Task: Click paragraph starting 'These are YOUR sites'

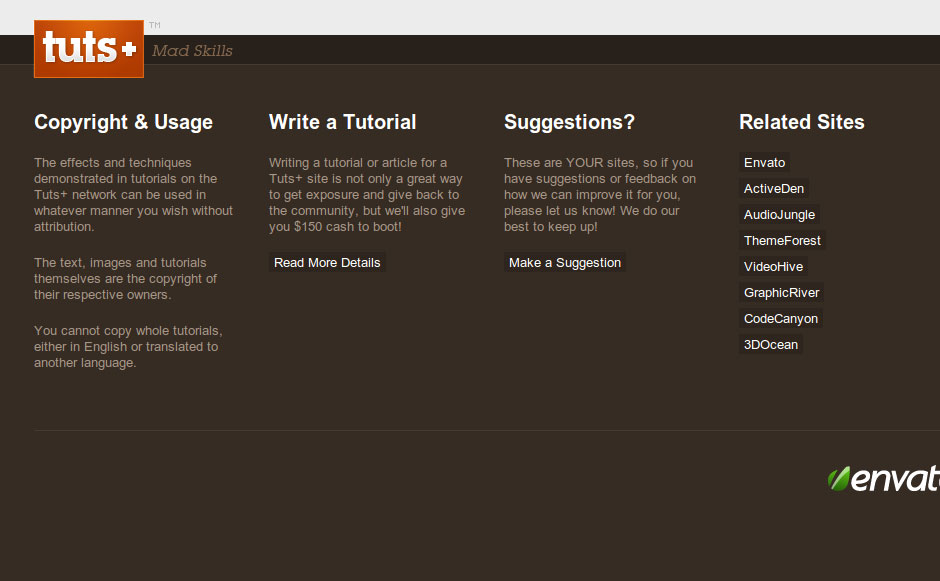Action: 600,194
